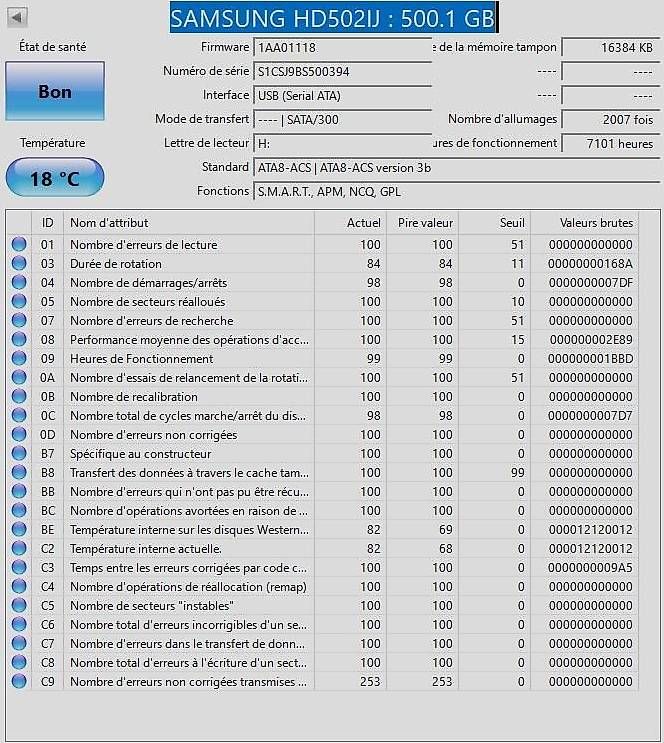Select raw value 0000000007DF
Image resolution: width=664 pixels, height=743 pixels.
coord(591,282)
